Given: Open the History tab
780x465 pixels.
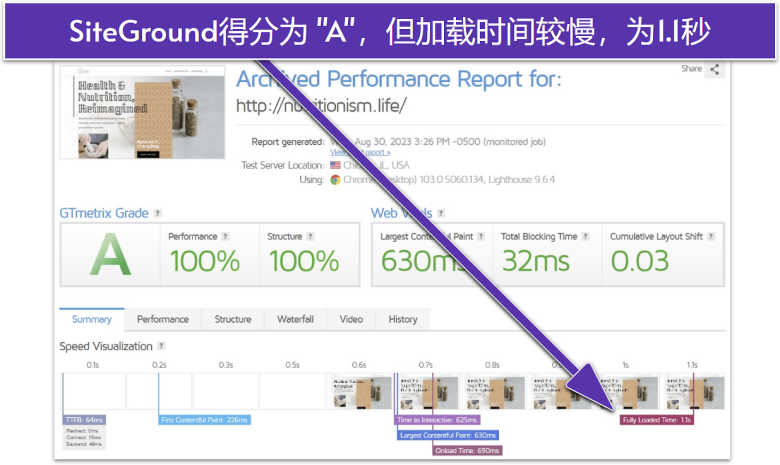Looking at the screenshot, I should [403, 319].
